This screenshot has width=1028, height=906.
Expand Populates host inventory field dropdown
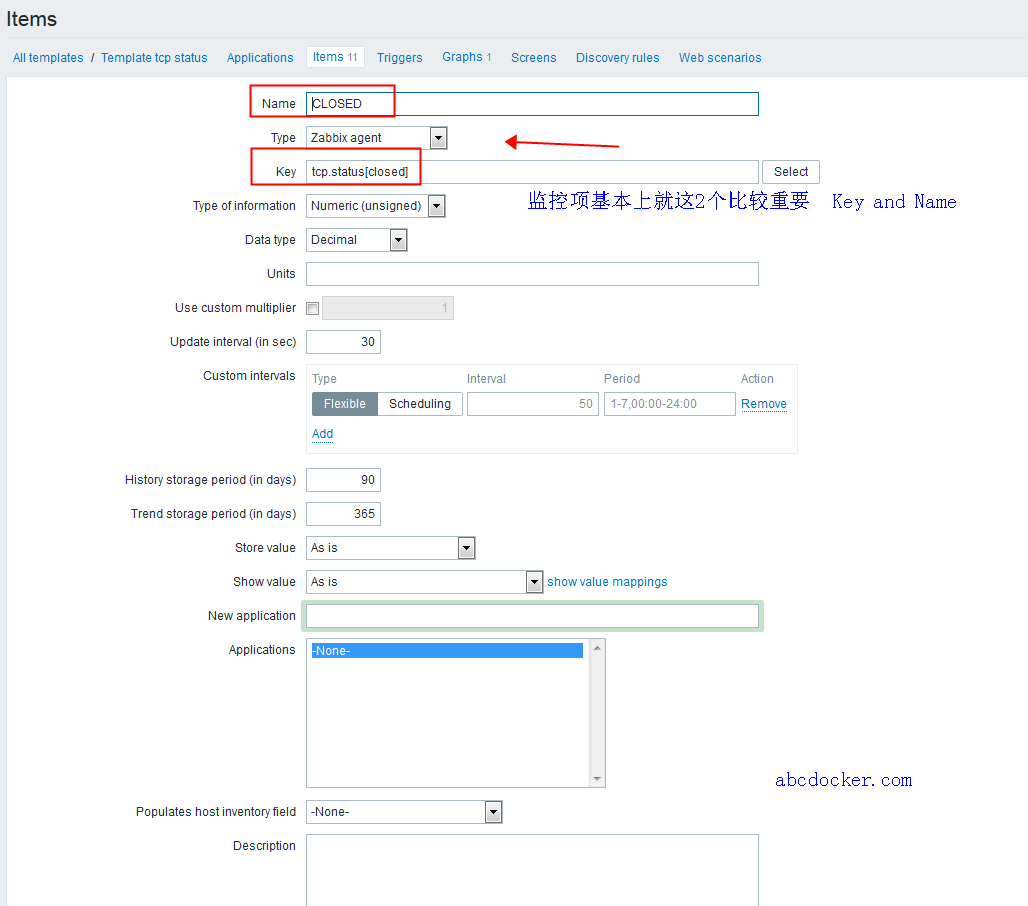tap(404, 812)
